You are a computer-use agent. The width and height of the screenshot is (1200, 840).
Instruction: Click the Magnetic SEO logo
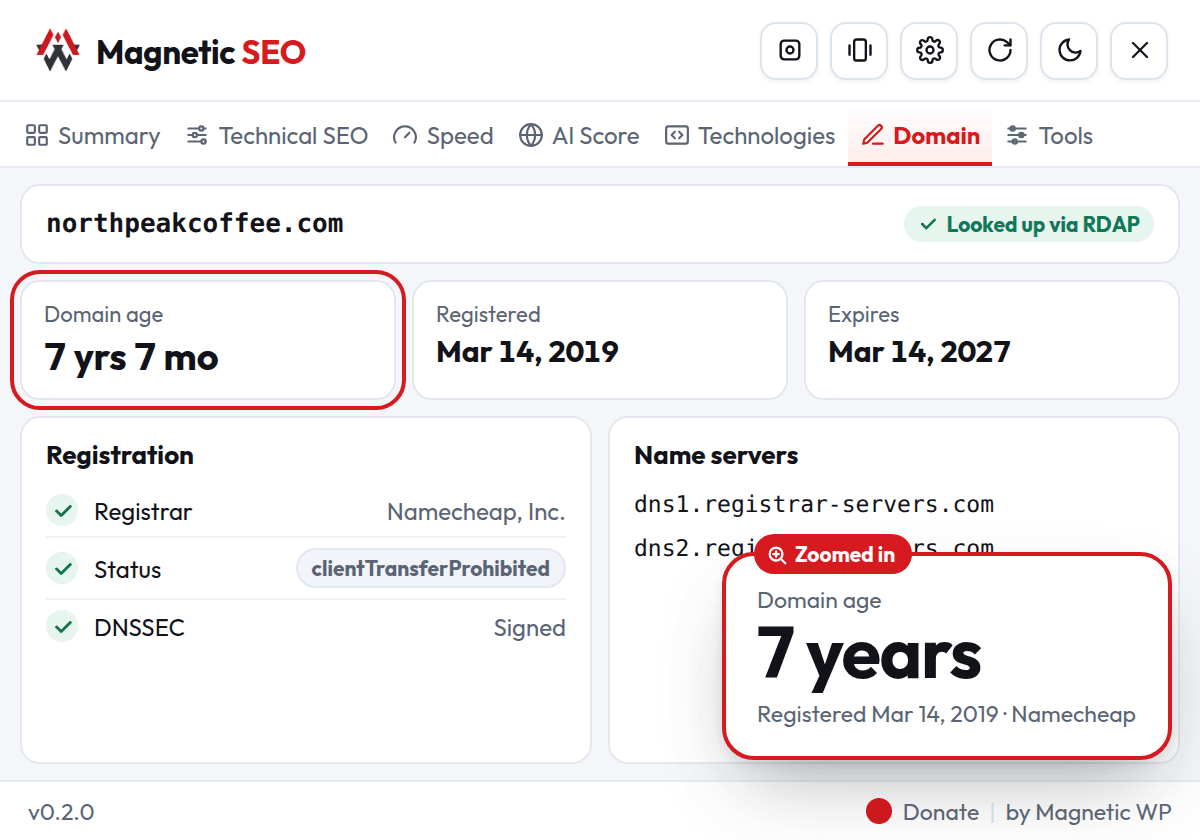point(171,51)
